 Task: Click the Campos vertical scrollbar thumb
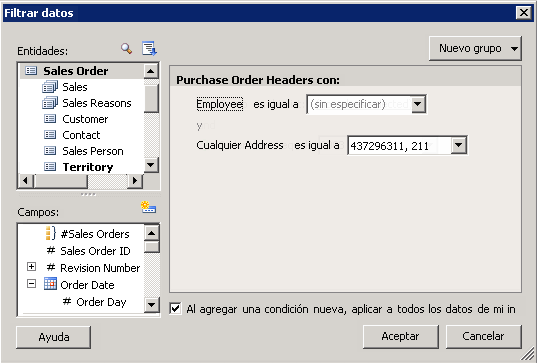click(x=151, y=247)
